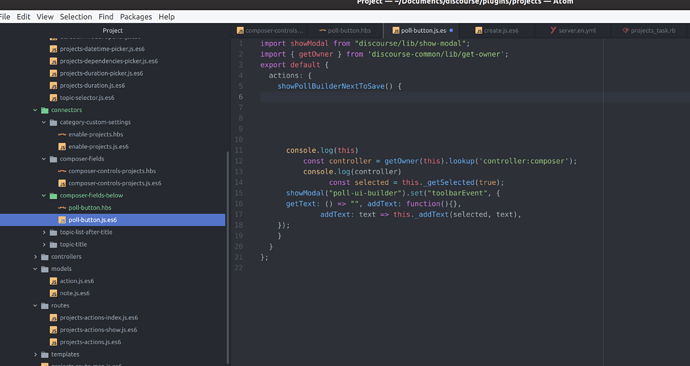Click line number 15 in the gutter
The image size is (690, 366).
(239, 193)
